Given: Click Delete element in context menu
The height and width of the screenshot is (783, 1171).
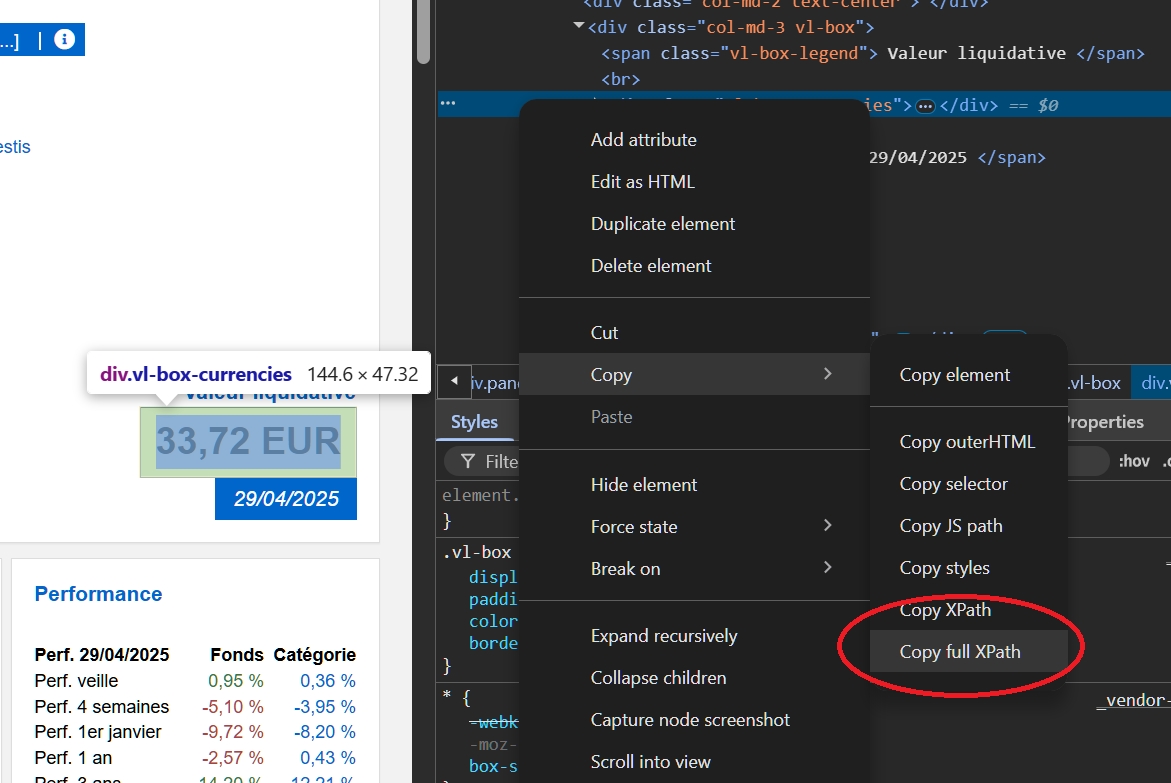Looking at the screenshot, I should (x=651, y=266).
